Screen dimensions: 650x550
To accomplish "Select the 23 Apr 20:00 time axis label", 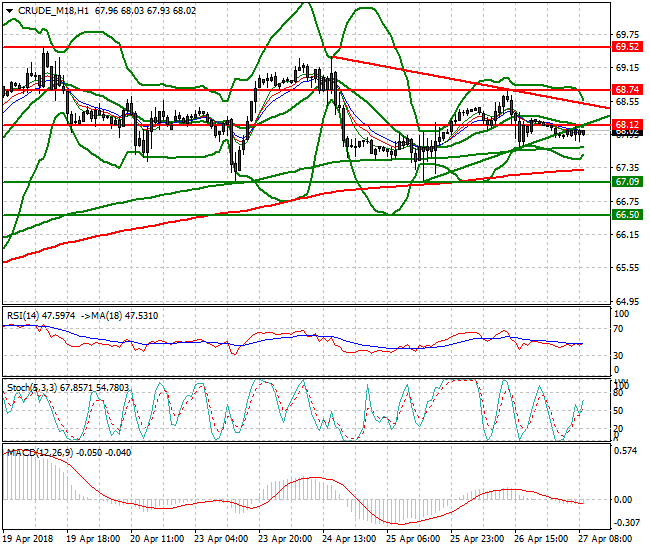I will pyautogui.click(x=285, y=539).
